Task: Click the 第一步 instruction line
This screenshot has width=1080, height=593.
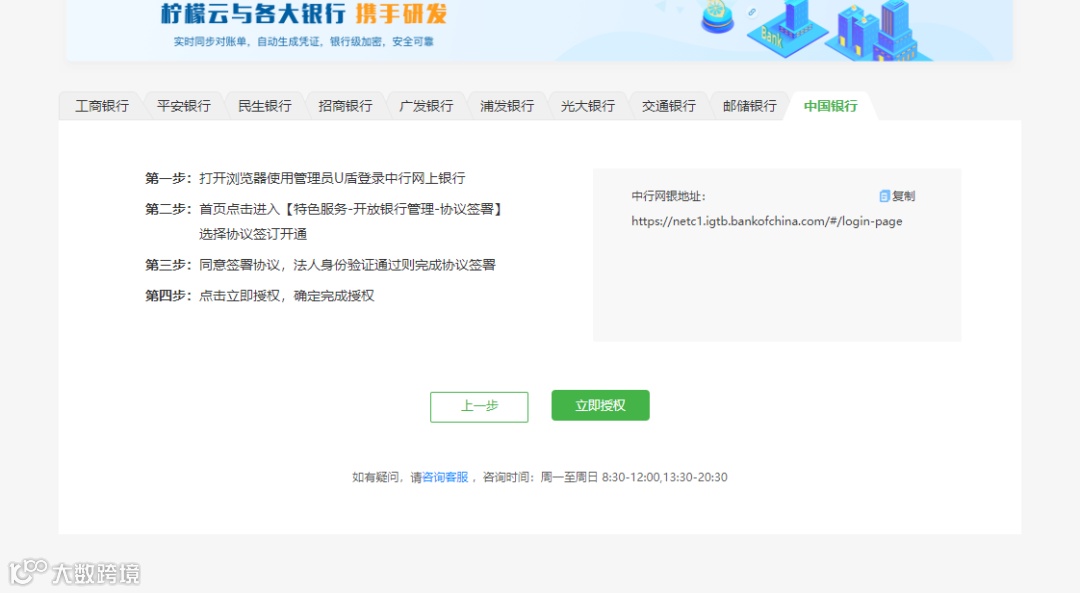Action: pos(305,178)
